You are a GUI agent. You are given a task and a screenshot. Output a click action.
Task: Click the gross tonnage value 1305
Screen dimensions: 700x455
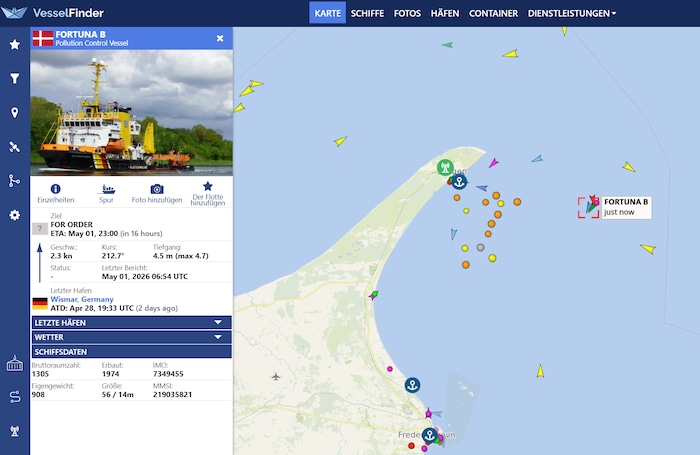click(40, 374)
